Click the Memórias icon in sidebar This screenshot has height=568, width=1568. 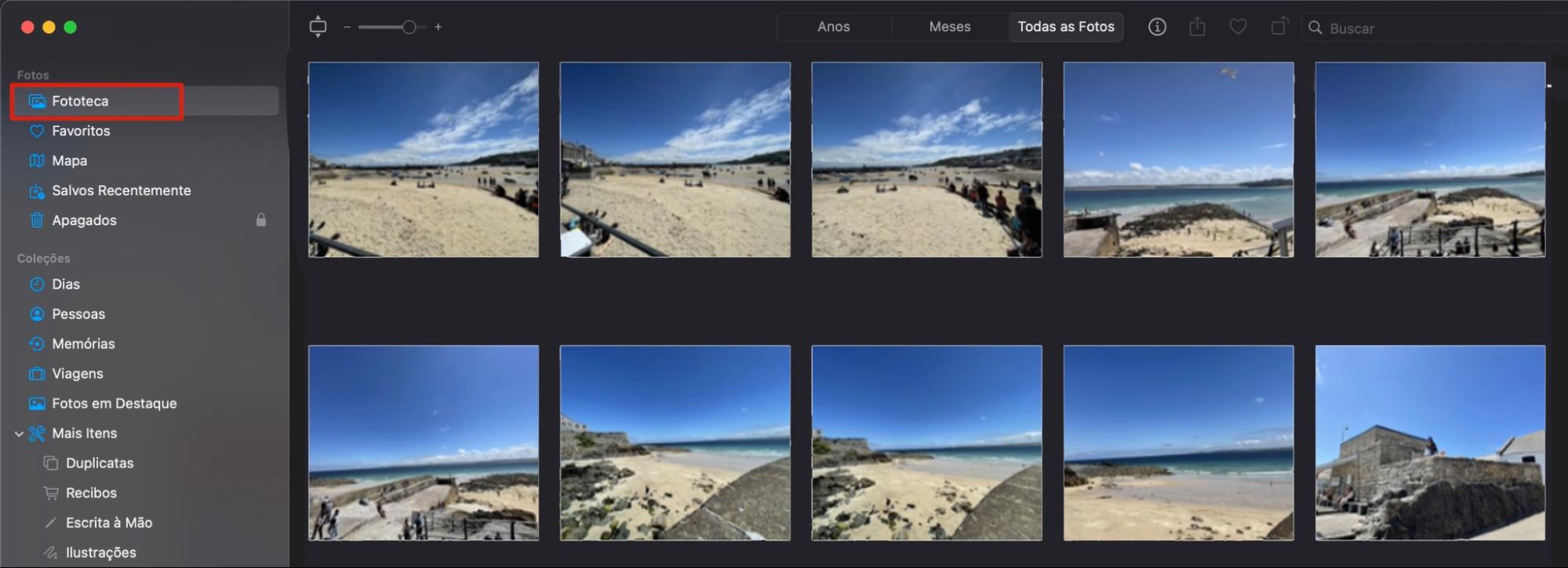[x=37, y=344]
